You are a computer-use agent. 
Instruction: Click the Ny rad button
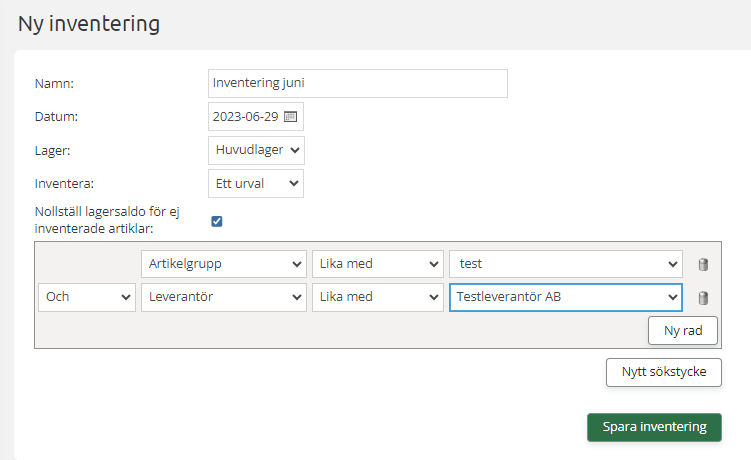pyautogui.click(x=683, y=330)
